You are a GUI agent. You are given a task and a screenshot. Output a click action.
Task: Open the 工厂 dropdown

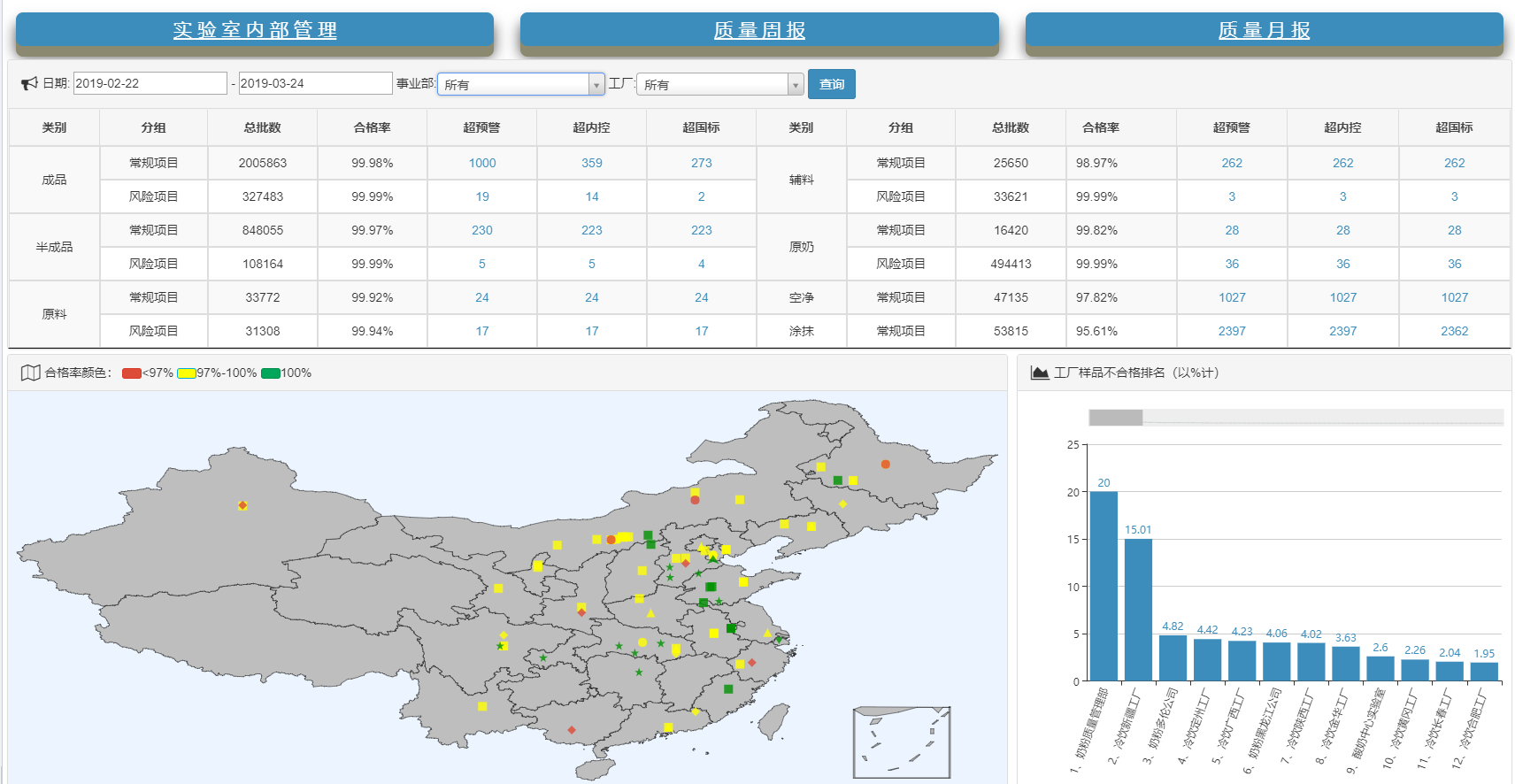[x=719, y=84]
